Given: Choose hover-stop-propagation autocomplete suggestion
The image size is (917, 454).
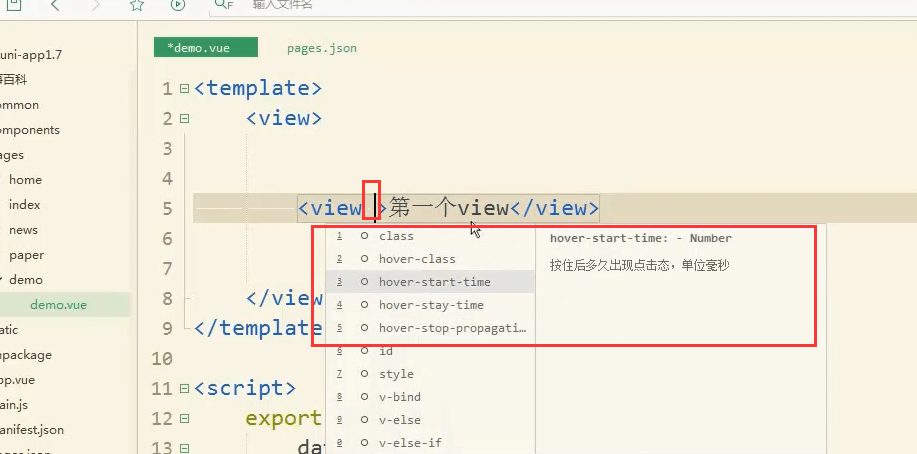Looking at the screenshot, I should [430, 328].
